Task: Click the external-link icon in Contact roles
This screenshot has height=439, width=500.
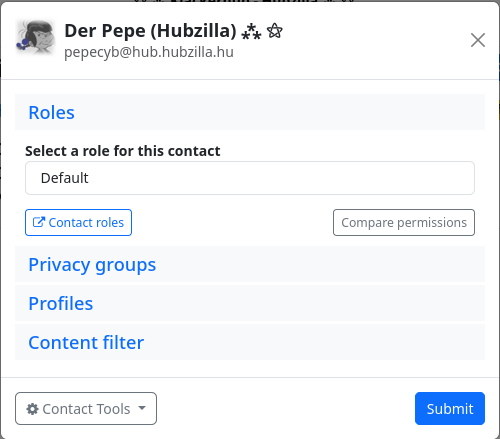Action: (x=39, y=222)
